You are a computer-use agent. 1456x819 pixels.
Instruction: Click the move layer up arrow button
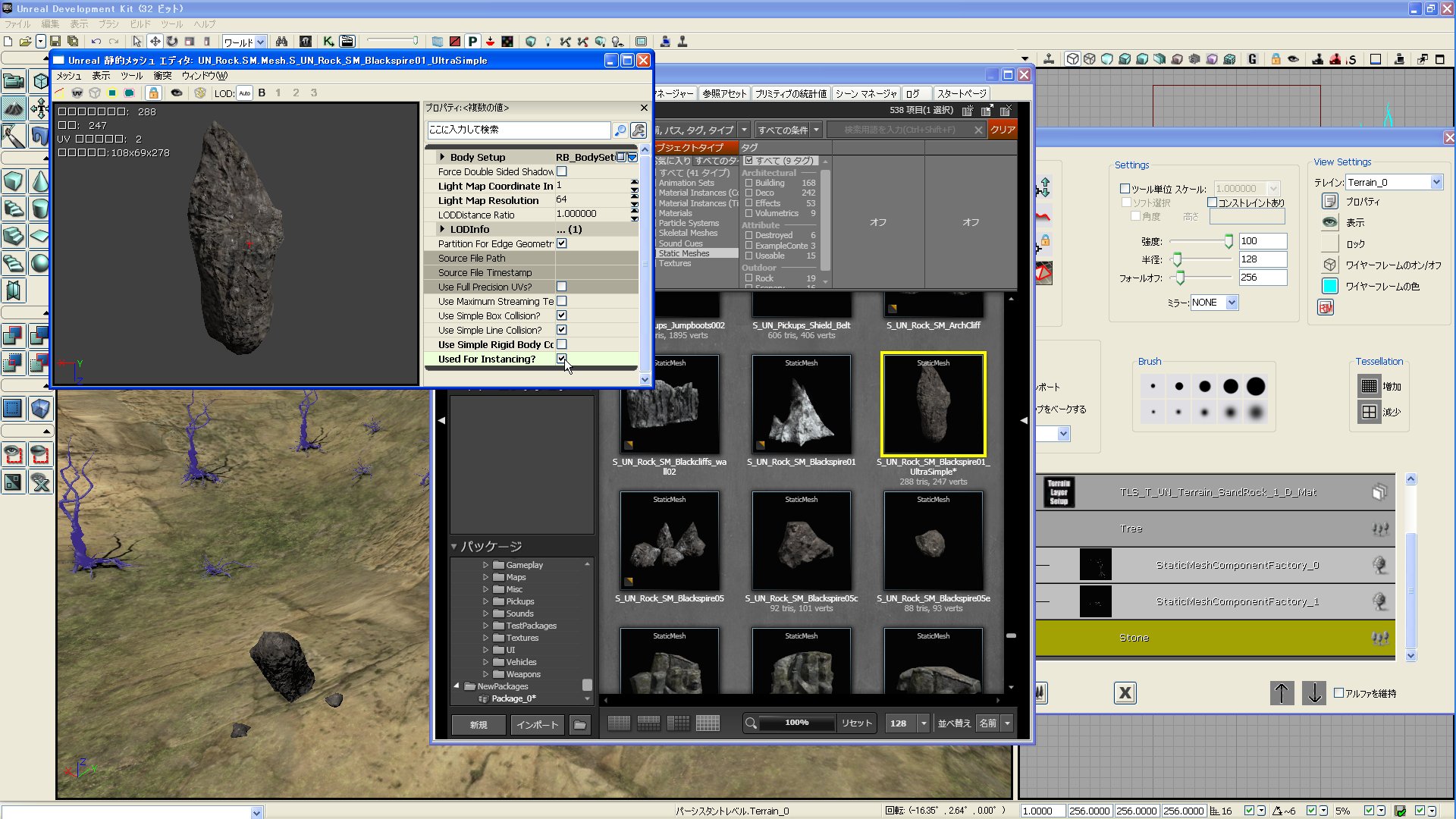point(1282,692)
